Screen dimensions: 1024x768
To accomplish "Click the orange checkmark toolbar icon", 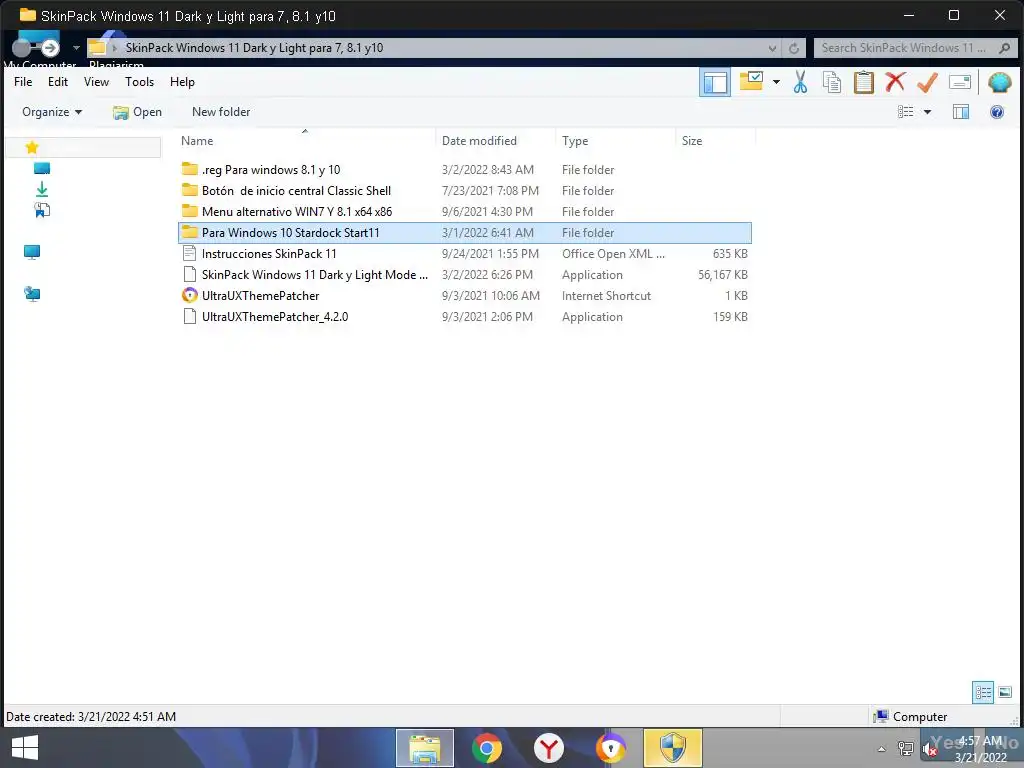I will pos(927,82).
